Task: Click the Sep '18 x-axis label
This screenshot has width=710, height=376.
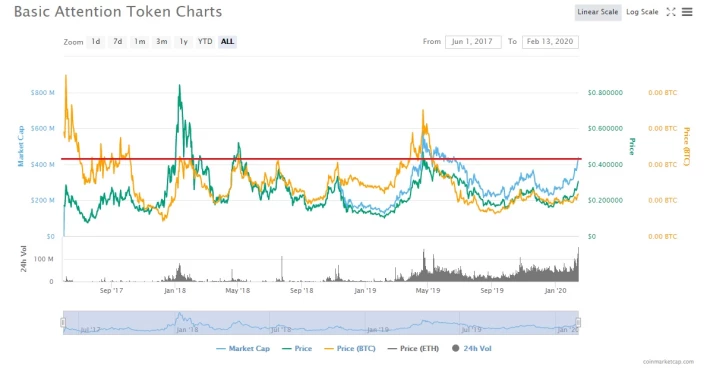Action: tap(302, 290)
